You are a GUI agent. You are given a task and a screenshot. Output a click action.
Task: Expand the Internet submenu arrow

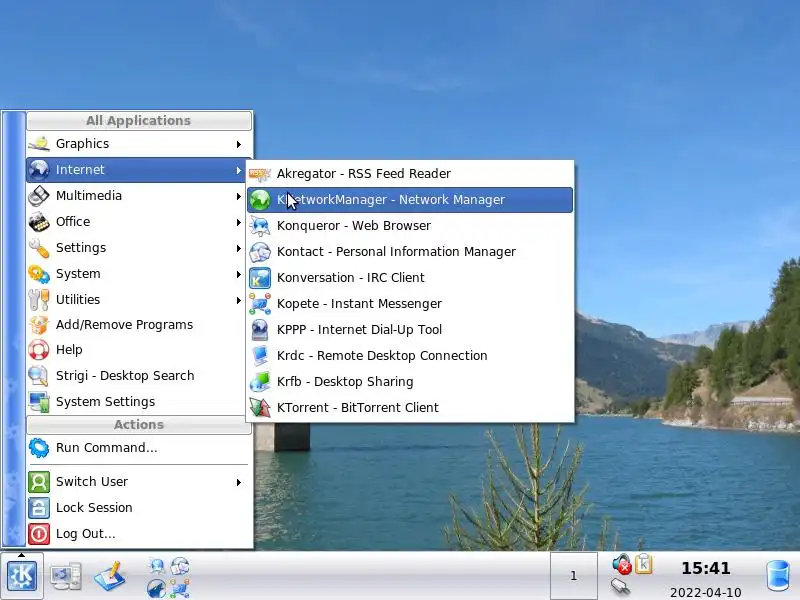pos(238,170)
